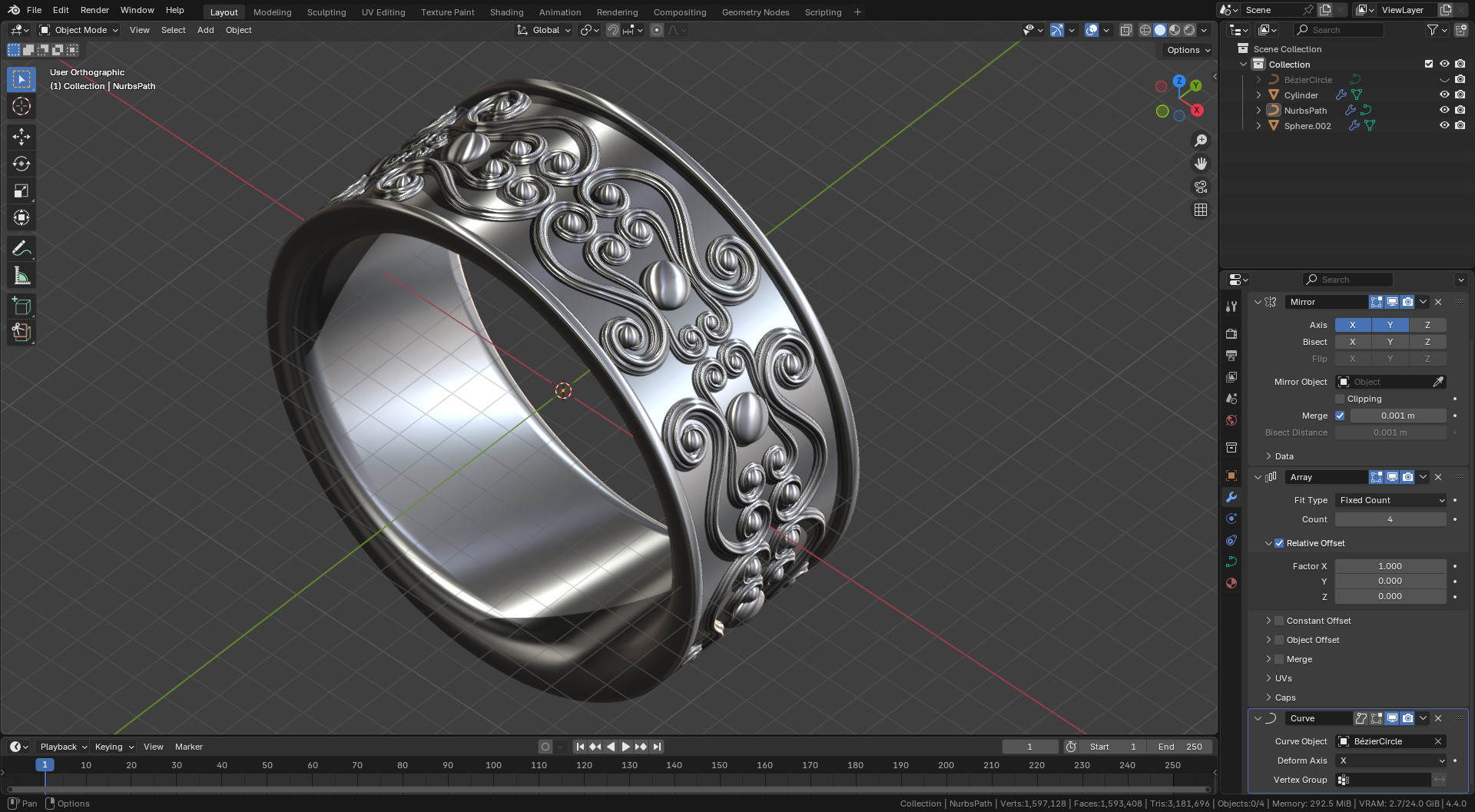Open the Object Data curve properties tab
1475x812 pixels.
tap(1231, 562)
